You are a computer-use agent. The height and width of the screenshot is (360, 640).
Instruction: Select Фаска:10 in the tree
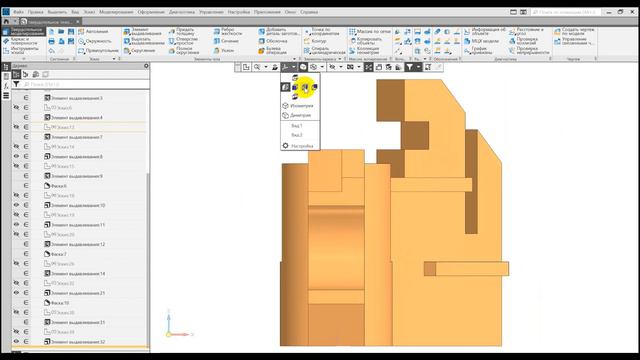[56, 303]
